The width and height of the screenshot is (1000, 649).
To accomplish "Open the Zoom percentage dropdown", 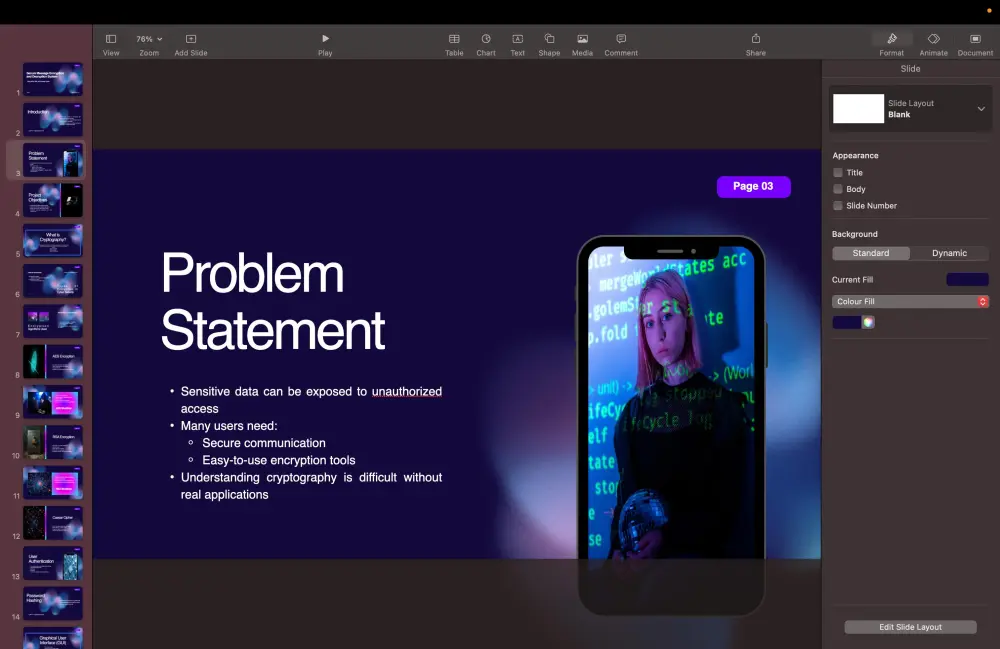I will pyautogui.click(x=149, y=45).
